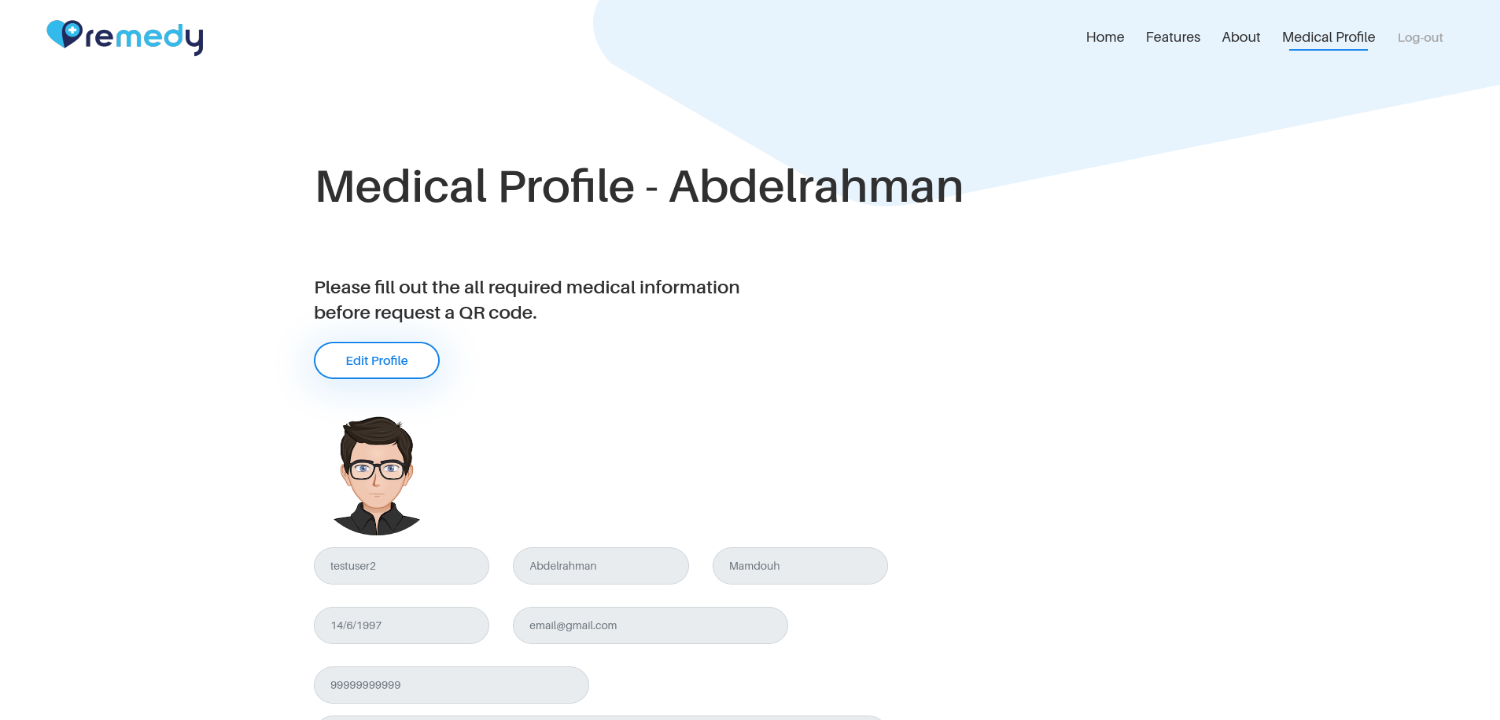Click the Edit Profile button
This screenshot has height=720, width=1500.
pos(377,361)
